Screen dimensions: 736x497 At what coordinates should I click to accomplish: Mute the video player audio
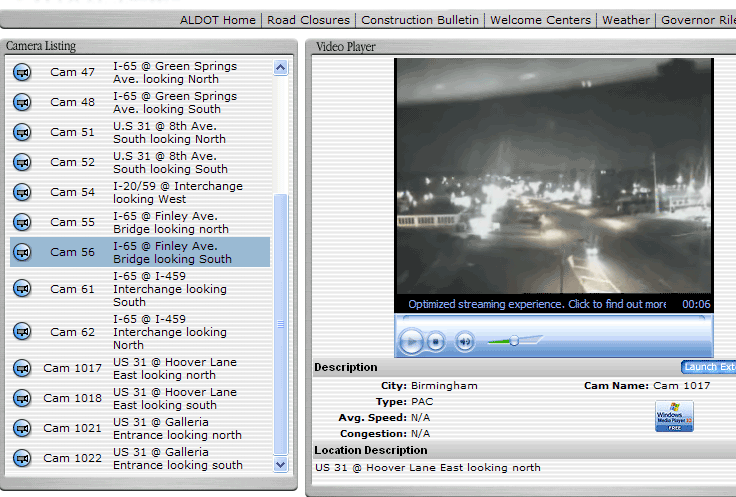(x=465, y=342)
